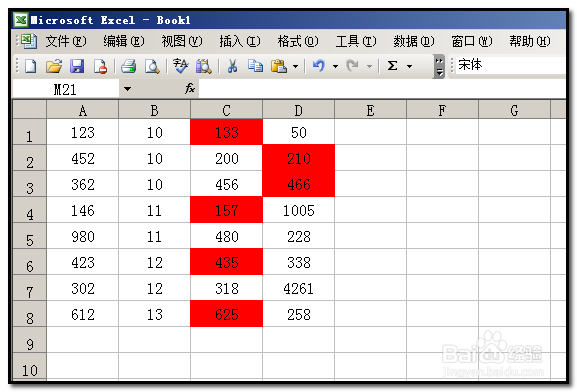The height and width of the screenshot is (392, 577).
Task: Select the red cell containing 210
Action: [298, 158]
